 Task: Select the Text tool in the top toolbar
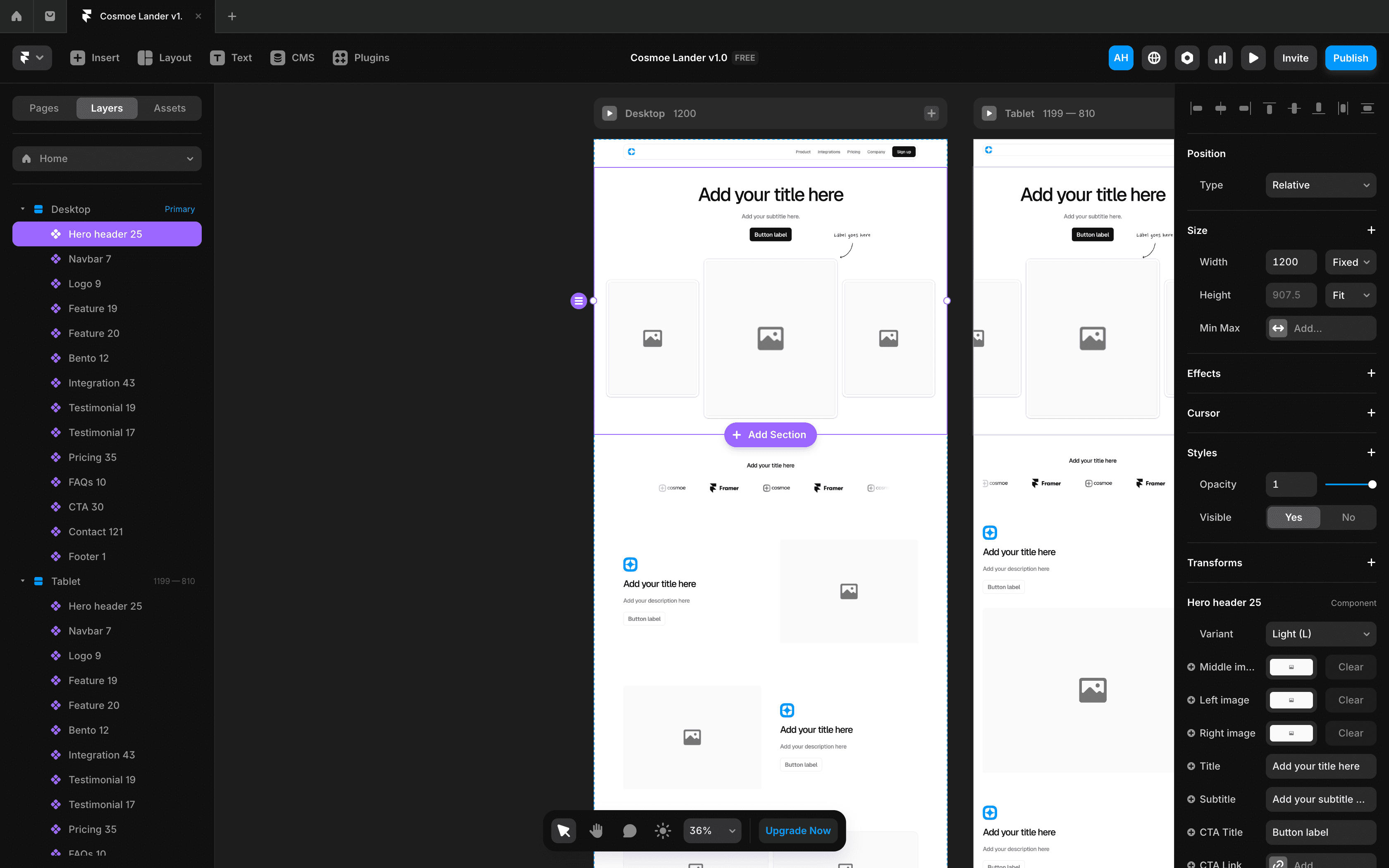231,57
